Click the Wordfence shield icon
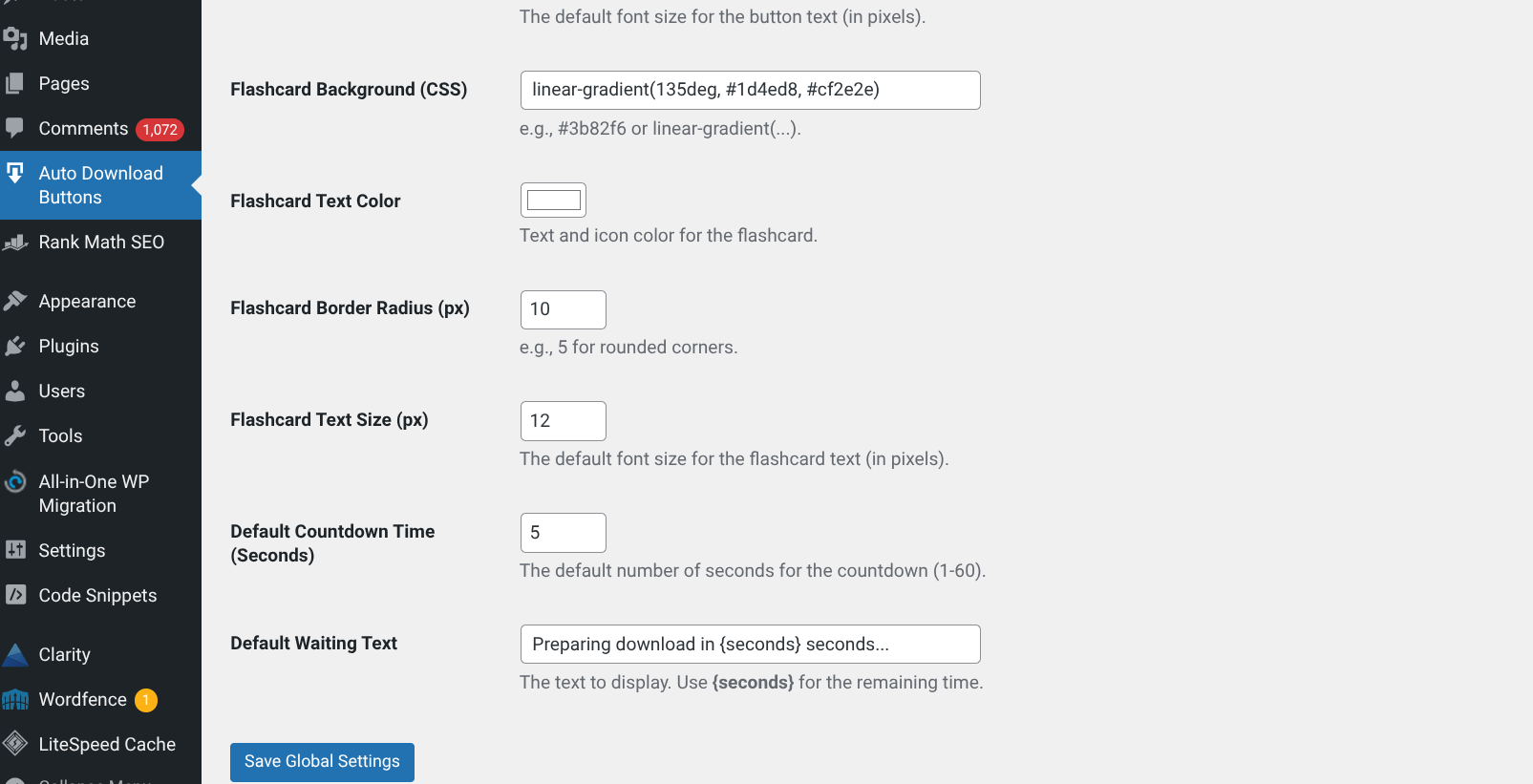The image size is (1533, 784). (14, 700)
